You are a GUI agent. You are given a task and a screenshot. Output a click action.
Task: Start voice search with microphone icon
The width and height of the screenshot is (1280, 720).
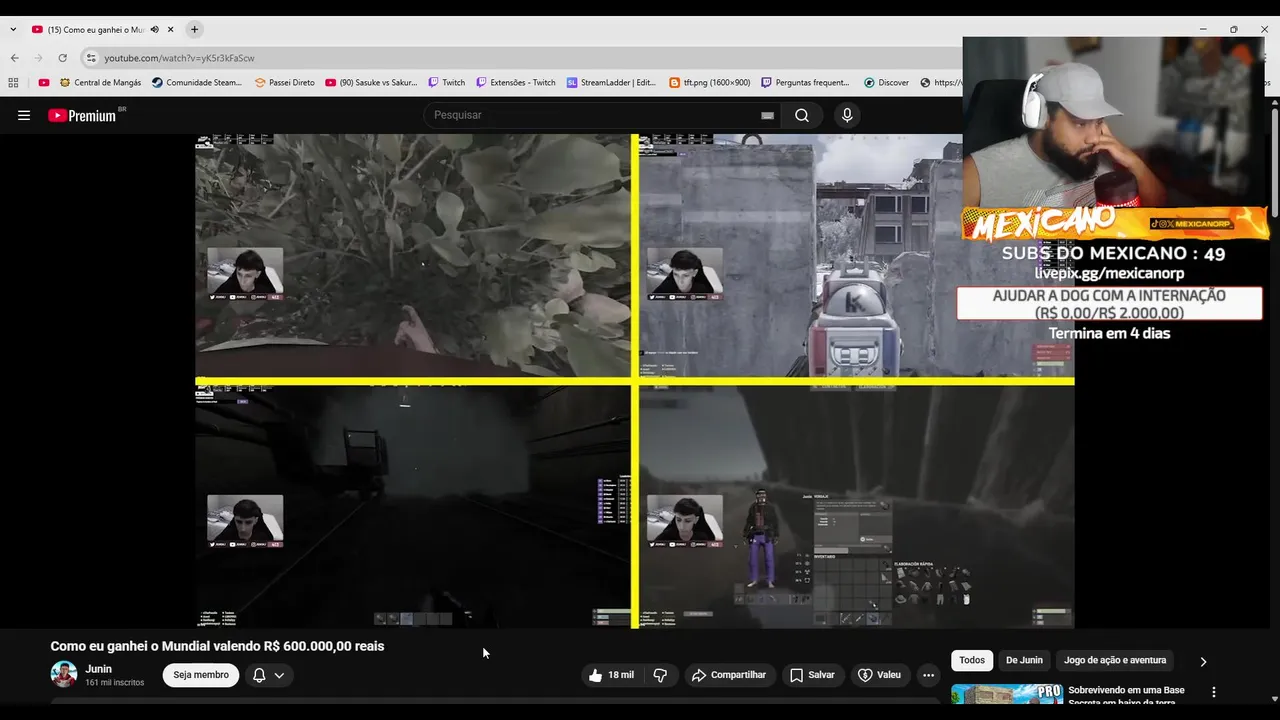847,115
